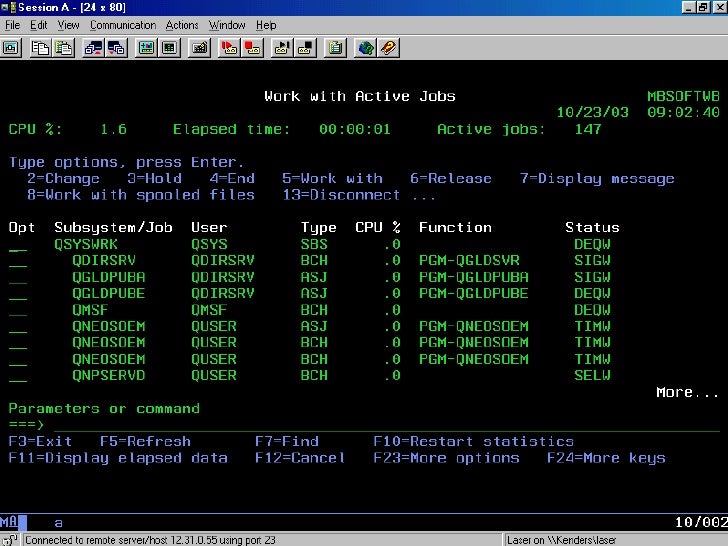Click the 'Work with Active Jobs' screen title

click(x=360, y=96)
